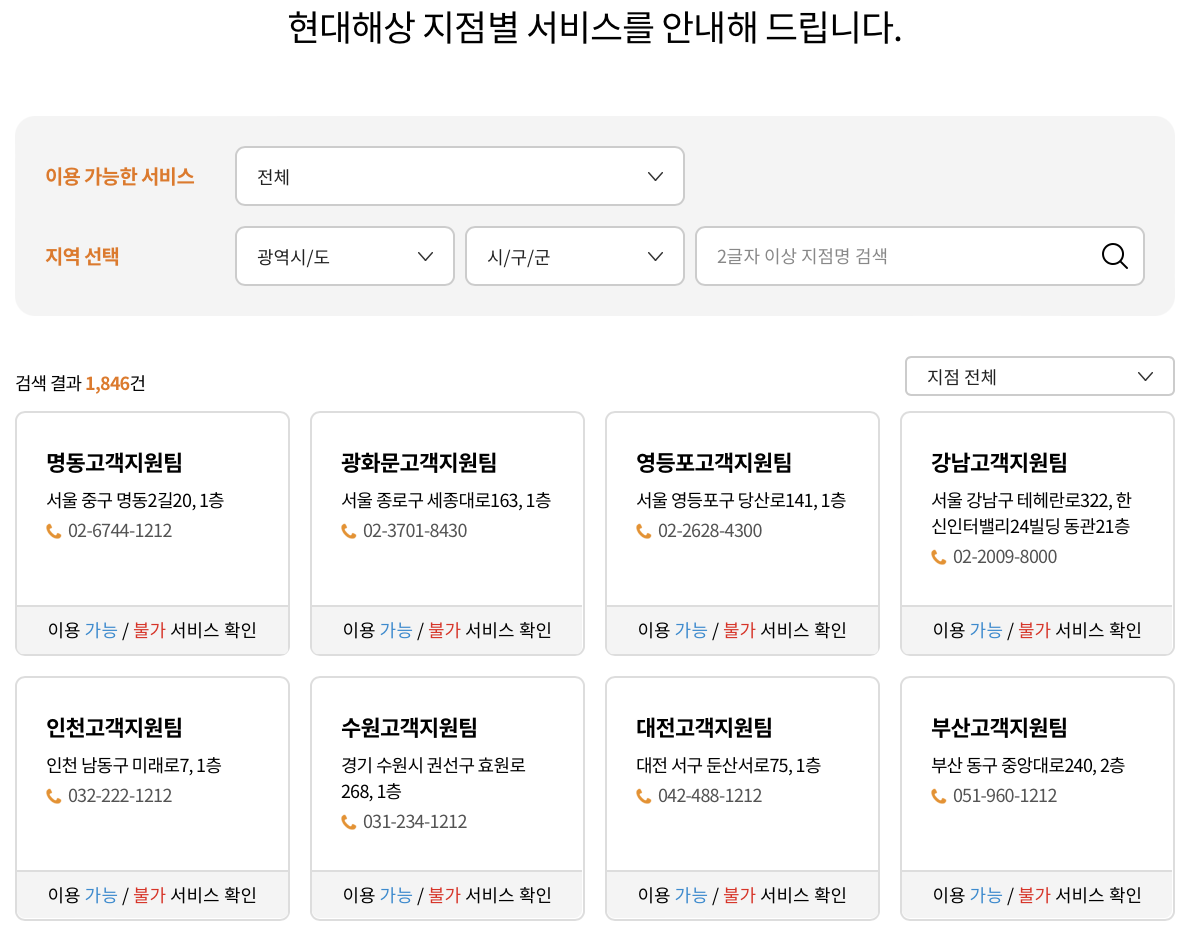Screen dimensions: 1196x946
Task: Select the 대전고객지원팀 branch title
Action: click(x=704, y=727)
